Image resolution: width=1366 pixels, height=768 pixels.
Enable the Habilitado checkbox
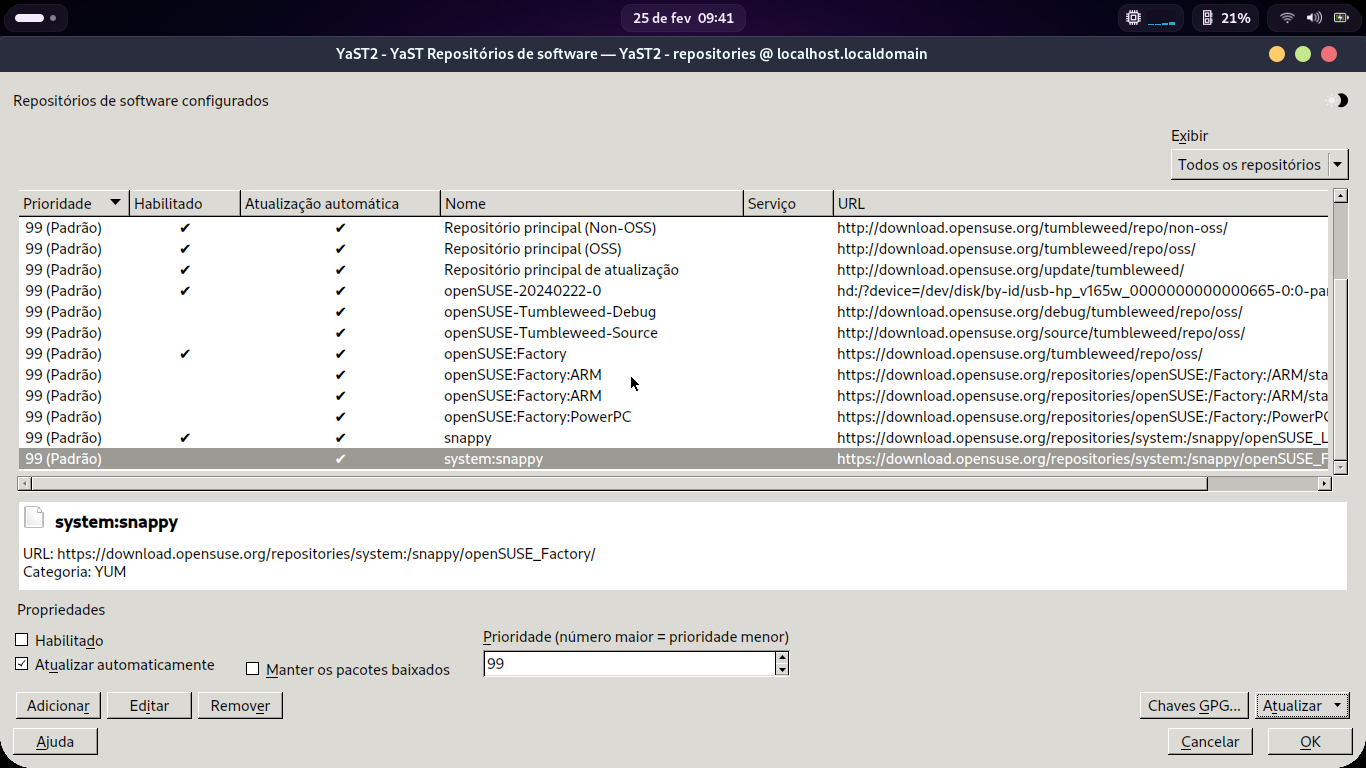22,640
